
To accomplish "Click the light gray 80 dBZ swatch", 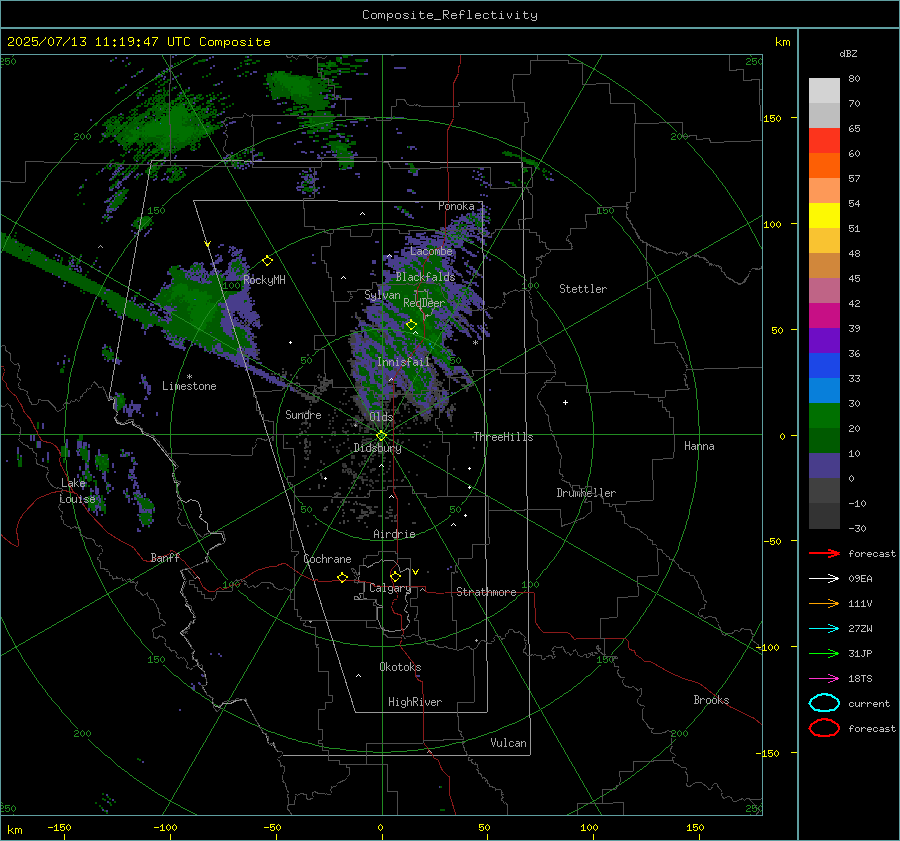I will 824,90.
